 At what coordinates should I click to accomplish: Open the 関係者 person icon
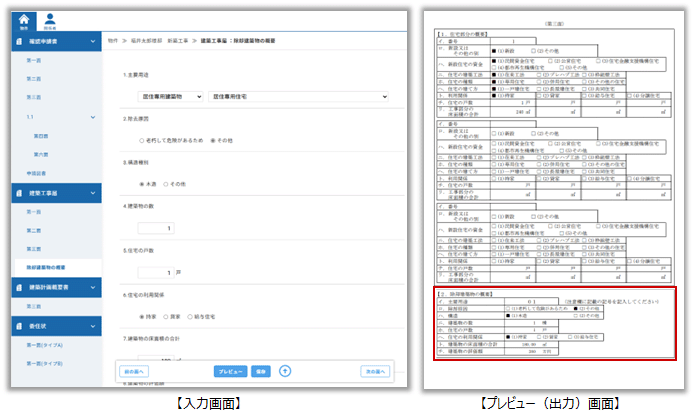[x=50, y=21]
